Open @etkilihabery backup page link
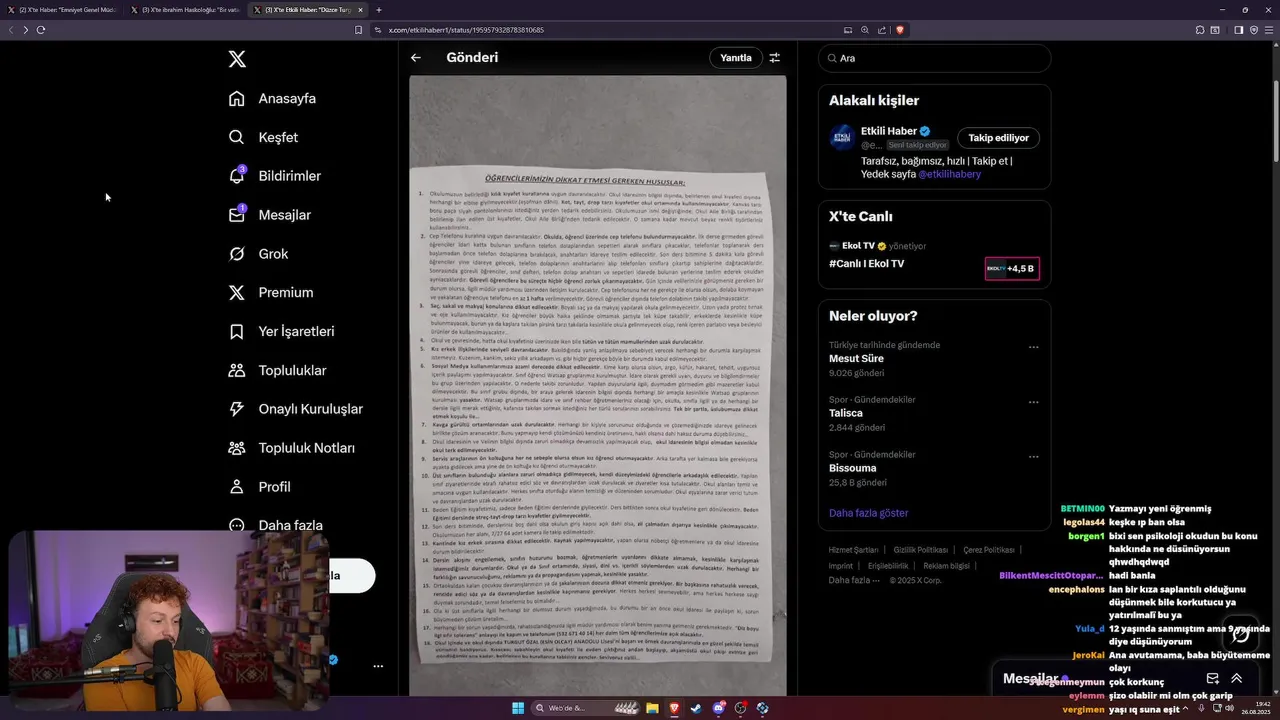 click(x=949, y=174)
